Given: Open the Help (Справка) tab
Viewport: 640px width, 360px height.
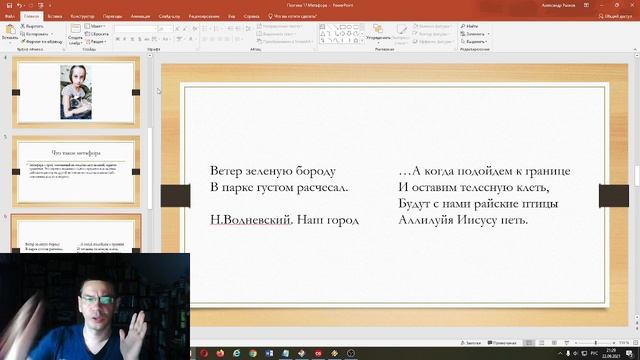Looking at the screenshot, I should [251, 16].
